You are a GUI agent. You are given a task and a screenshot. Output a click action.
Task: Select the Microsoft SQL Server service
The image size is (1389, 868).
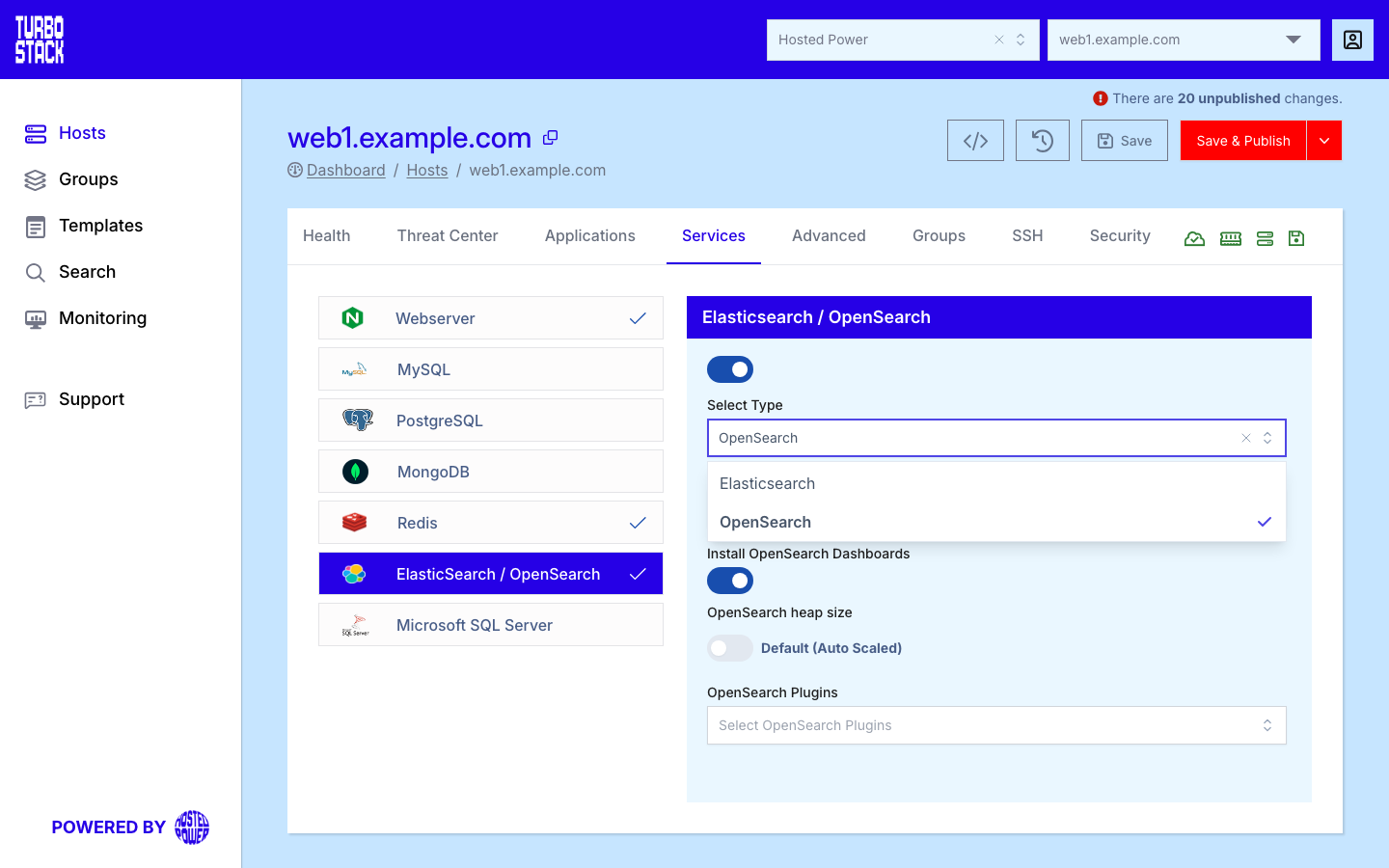pos(491,625)
